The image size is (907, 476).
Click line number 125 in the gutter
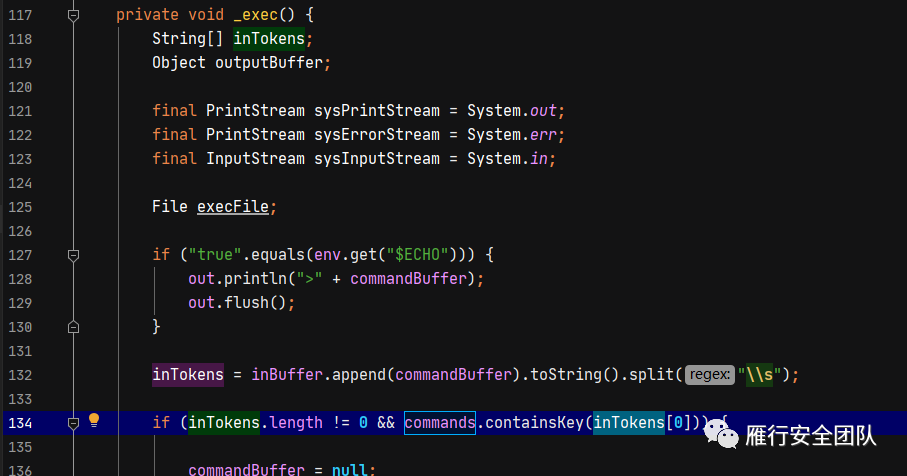(20, 207)
